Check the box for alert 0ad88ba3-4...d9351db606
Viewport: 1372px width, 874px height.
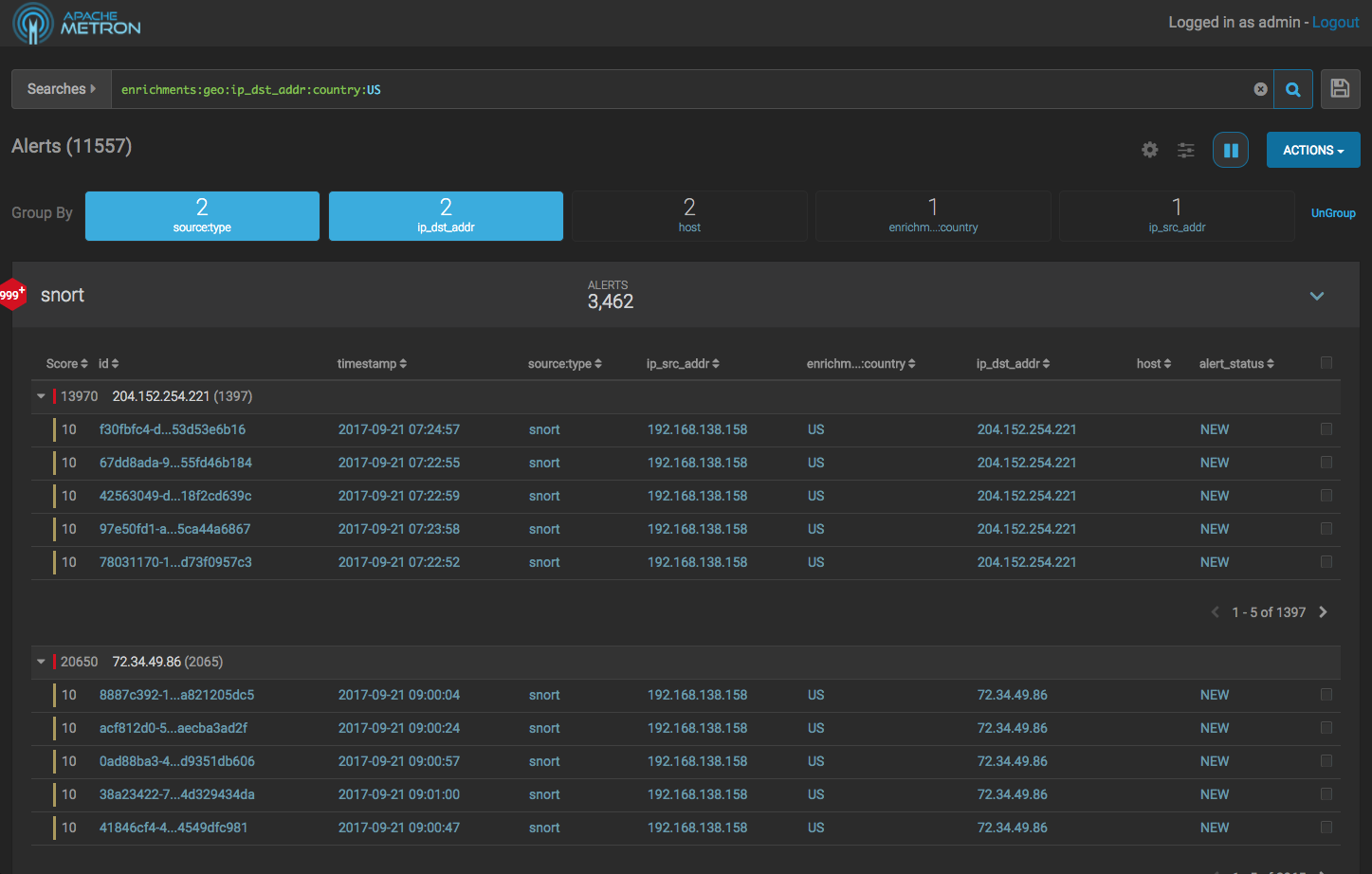tap(1326, 761)
